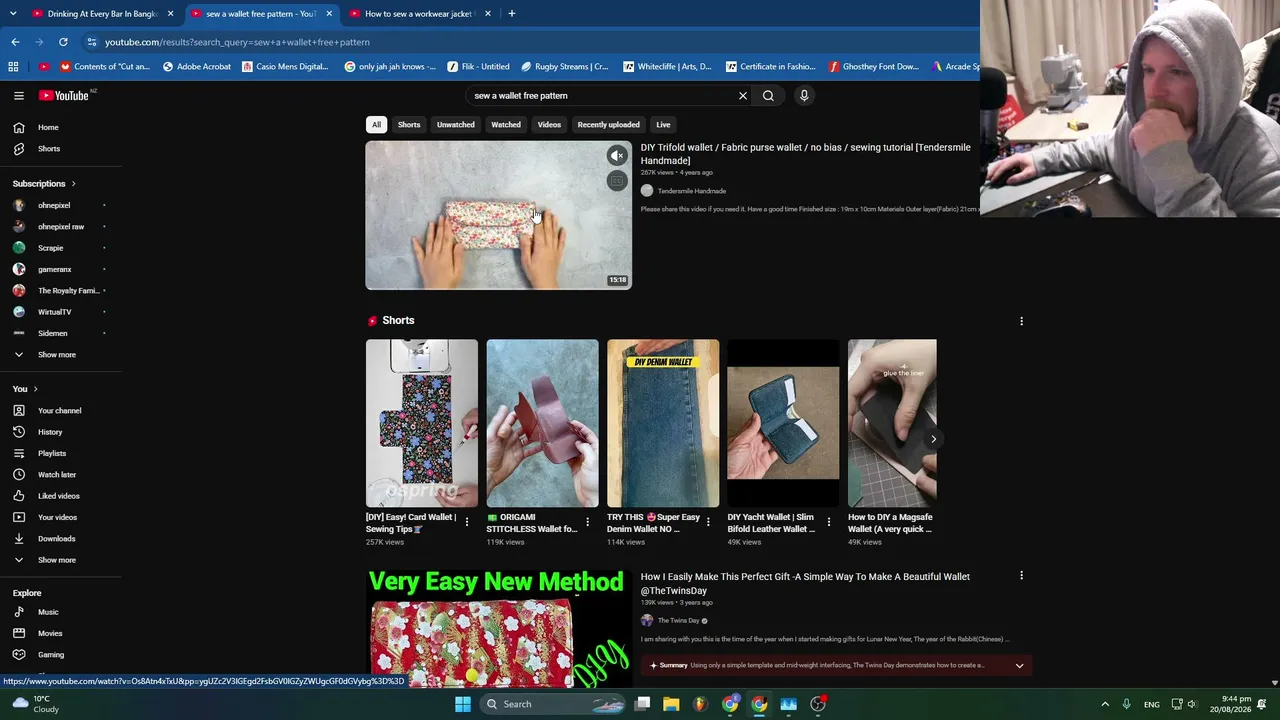
Task: Switch to Drinking At Every Bar tab
Action: pos(103,14)
